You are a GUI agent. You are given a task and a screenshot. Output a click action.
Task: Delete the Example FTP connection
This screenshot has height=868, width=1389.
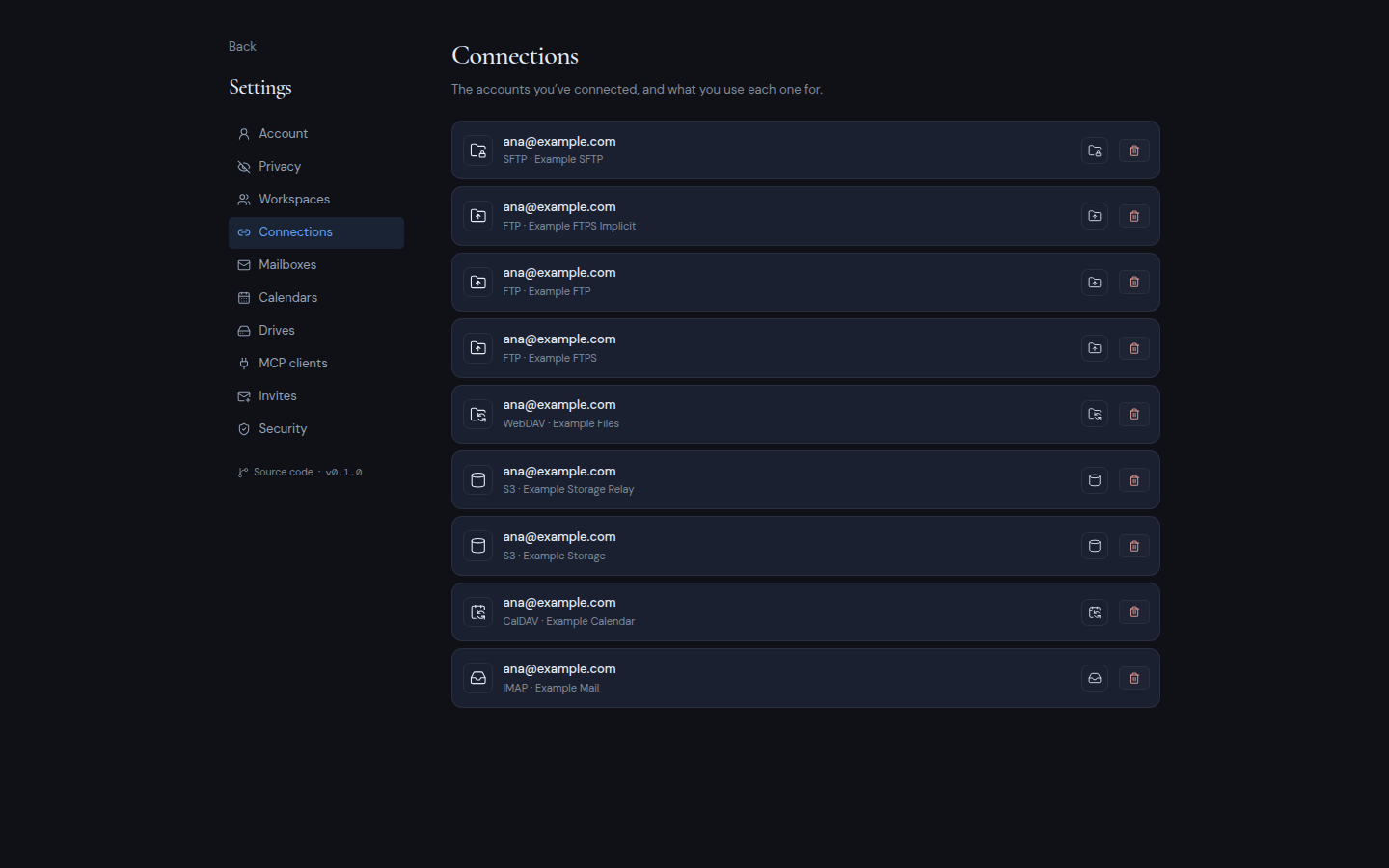[x=1133, y=283]
